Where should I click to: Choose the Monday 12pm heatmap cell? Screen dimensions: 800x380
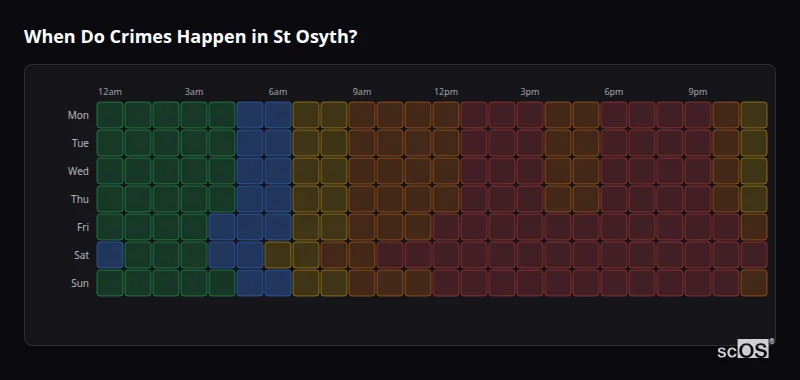[446, 115]
